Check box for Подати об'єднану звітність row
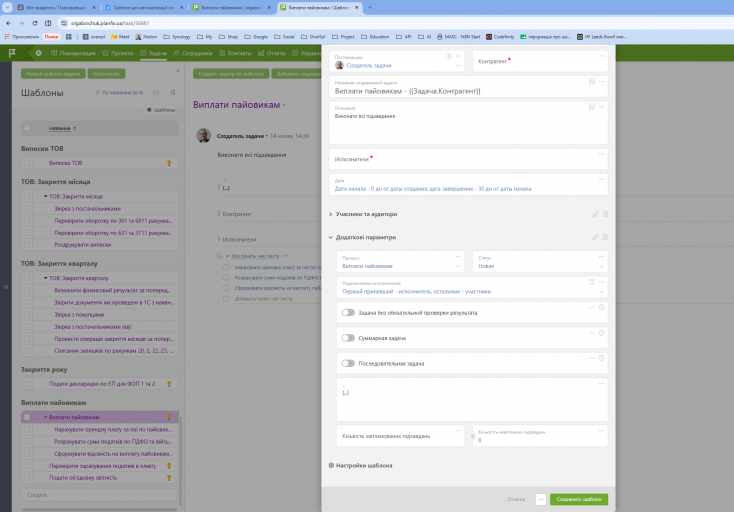The width and height of the screenshot is (734, 512). pyautogui.click(x=27, y=478)
